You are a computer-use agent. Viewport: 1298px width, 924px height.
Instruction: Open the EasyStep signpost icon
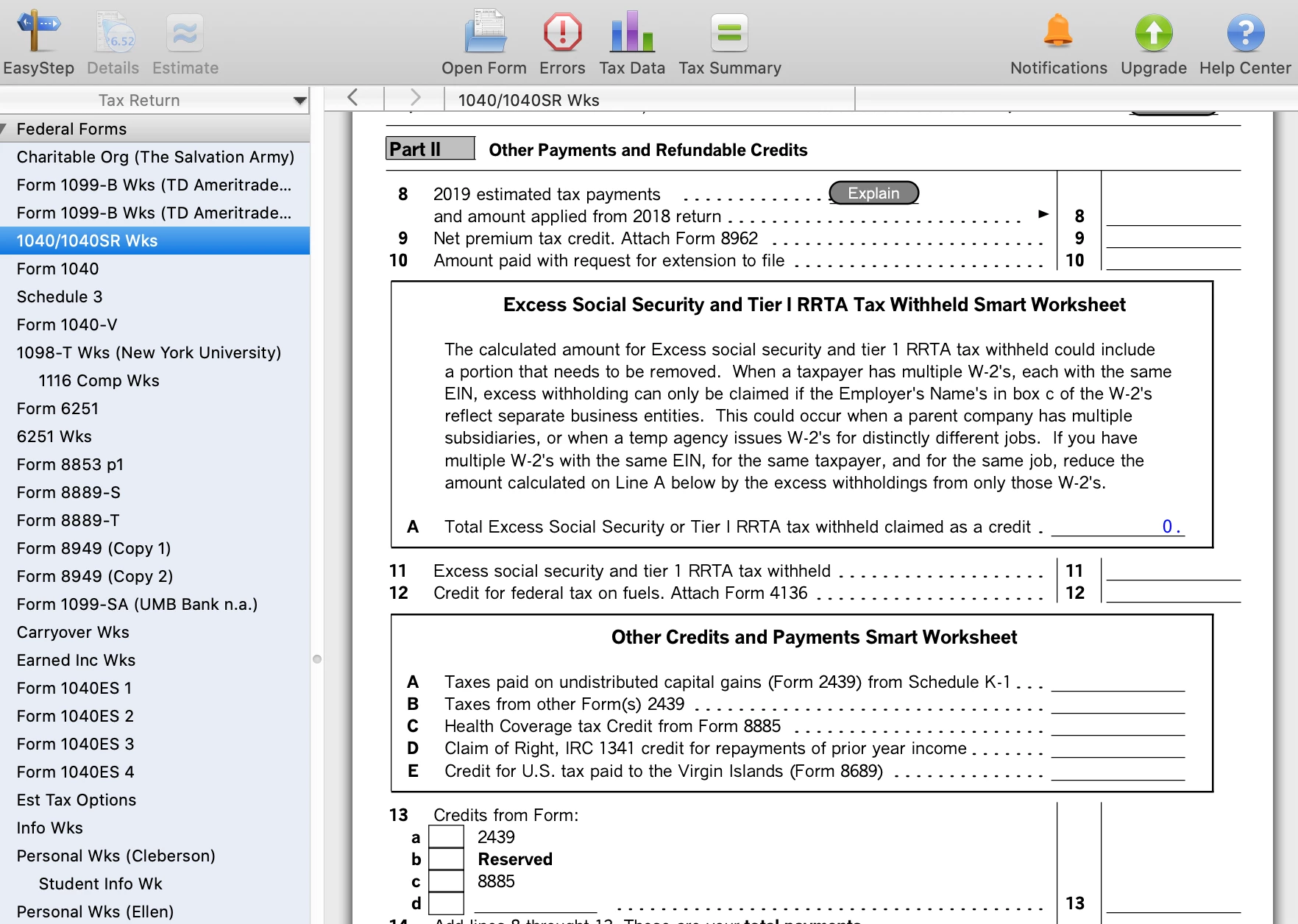click(x=38, y=32)
